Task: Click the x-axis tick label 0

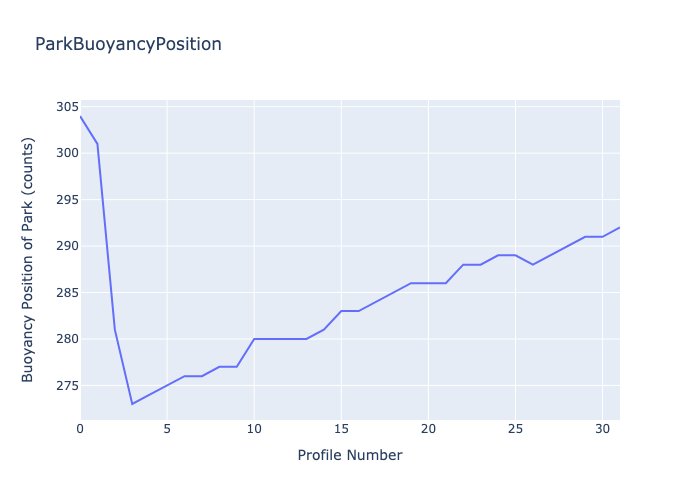Action: coord(80,429)
